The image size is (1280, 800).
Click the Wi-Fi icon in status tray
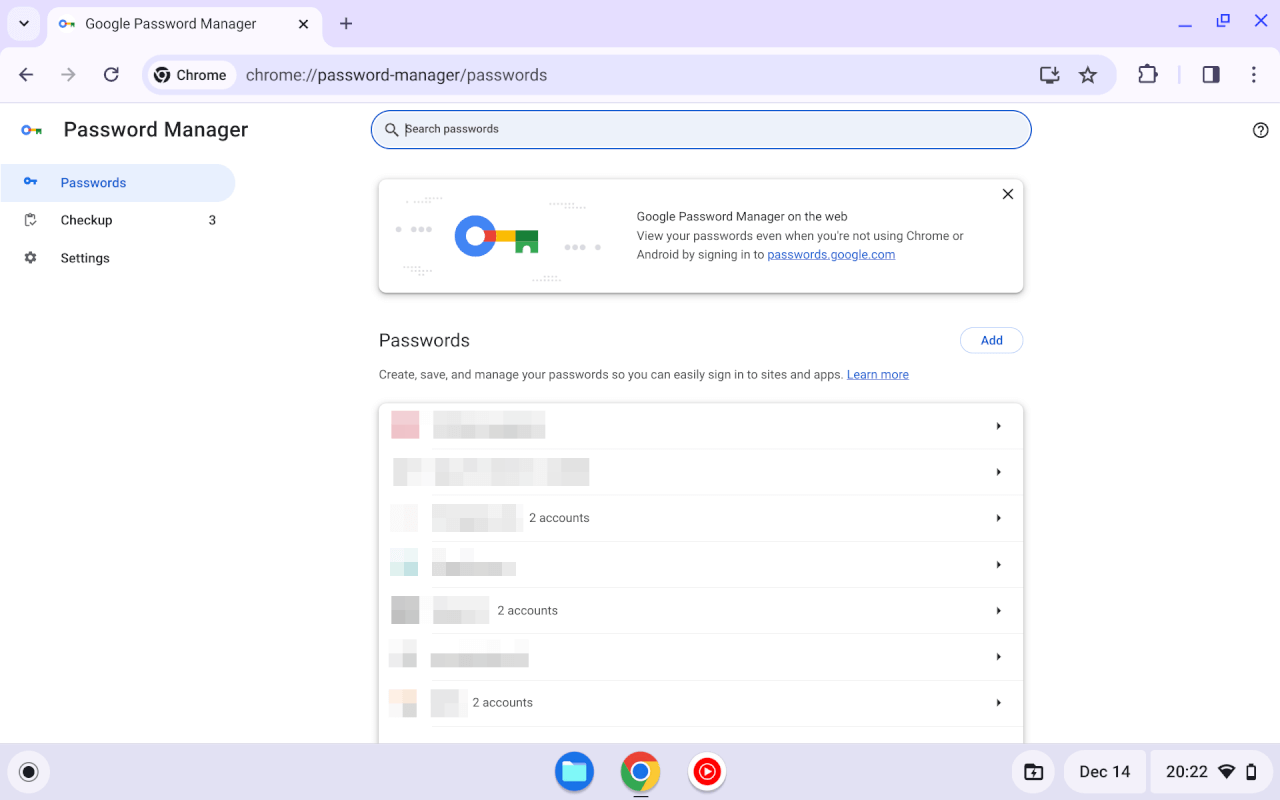pyautogui.click(x=1226, y=772)
